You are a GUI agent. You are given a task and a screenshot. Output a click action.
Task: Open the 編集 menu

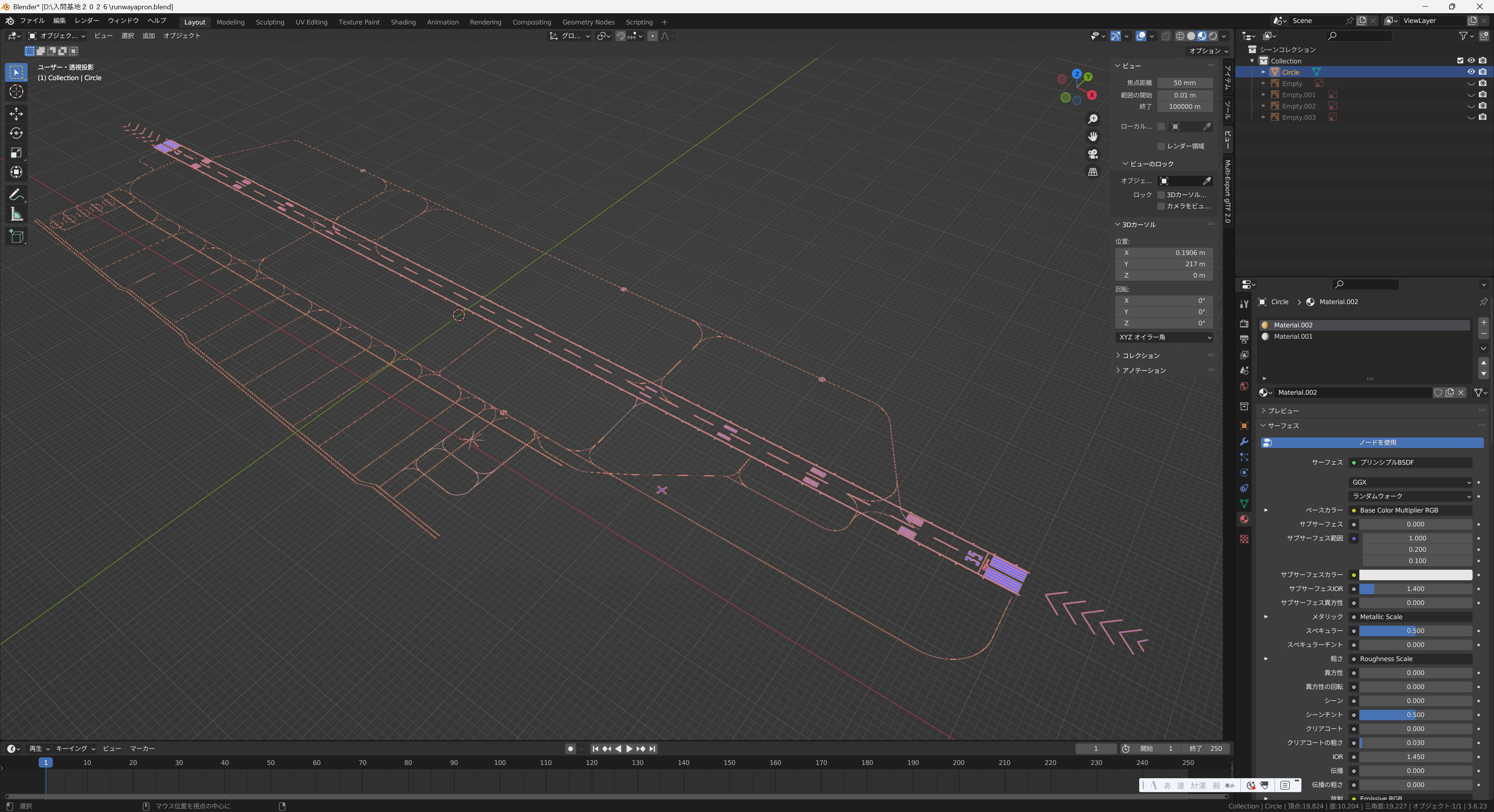coord(60,21)
